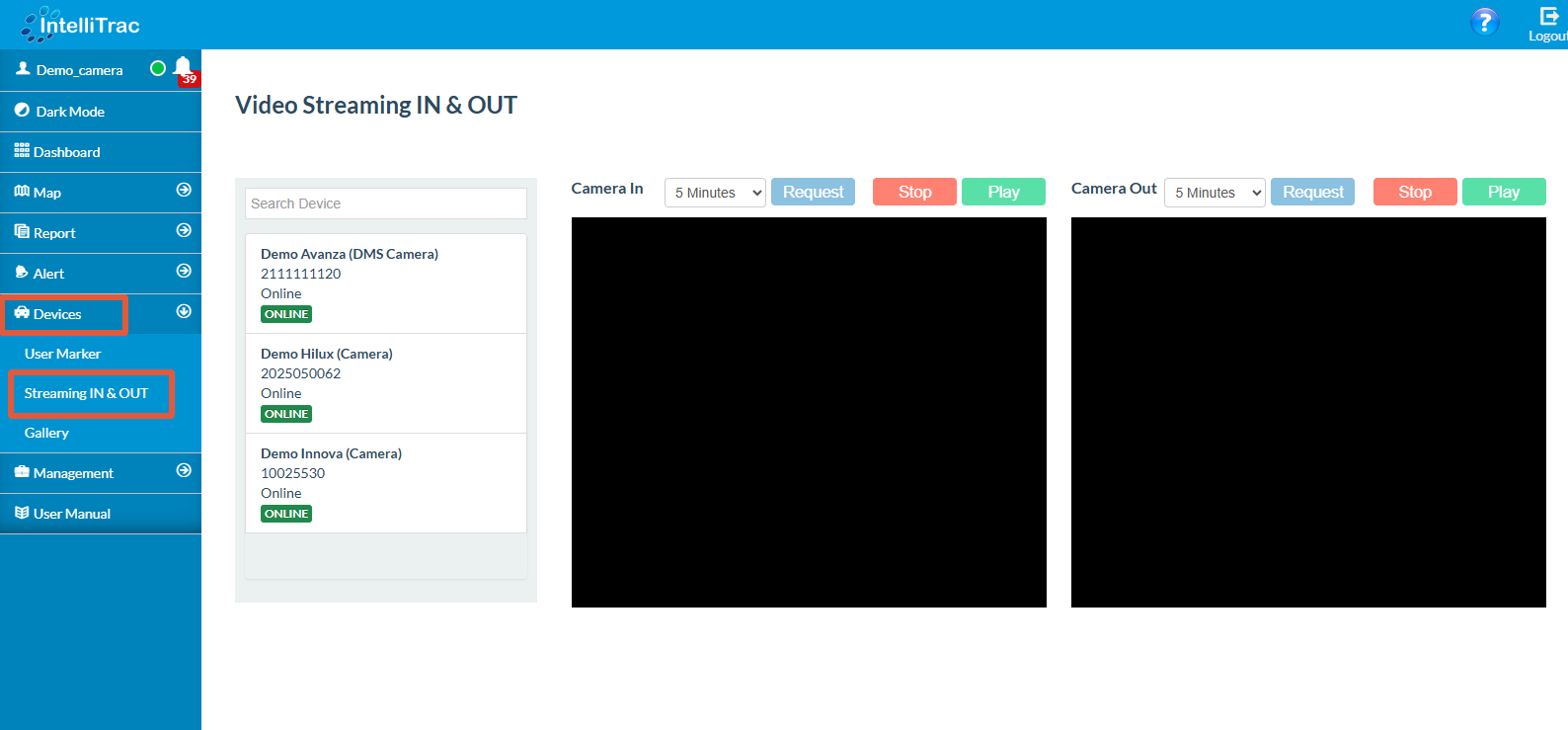Click the notification bell icon
Image resolution: width=1568 pixels, height=730 pixels.
pyautogui.click(x=183, y=67)
